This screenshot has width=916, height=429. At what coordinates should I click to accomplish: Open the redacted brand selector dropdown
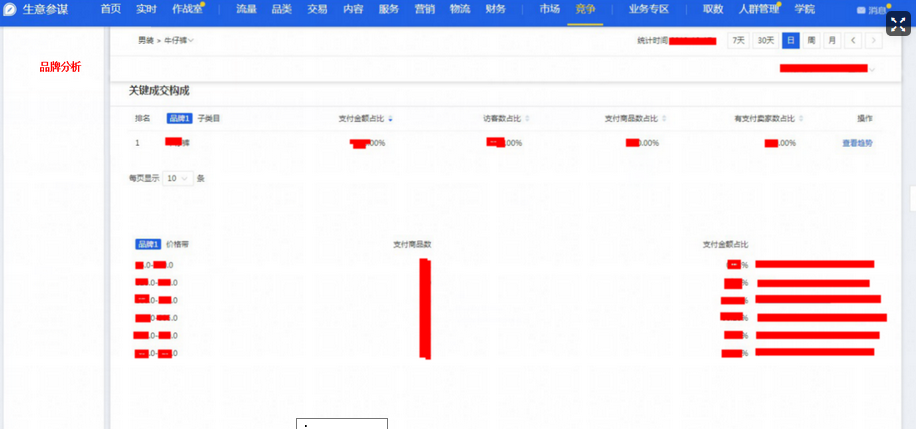tap(872, 69)
